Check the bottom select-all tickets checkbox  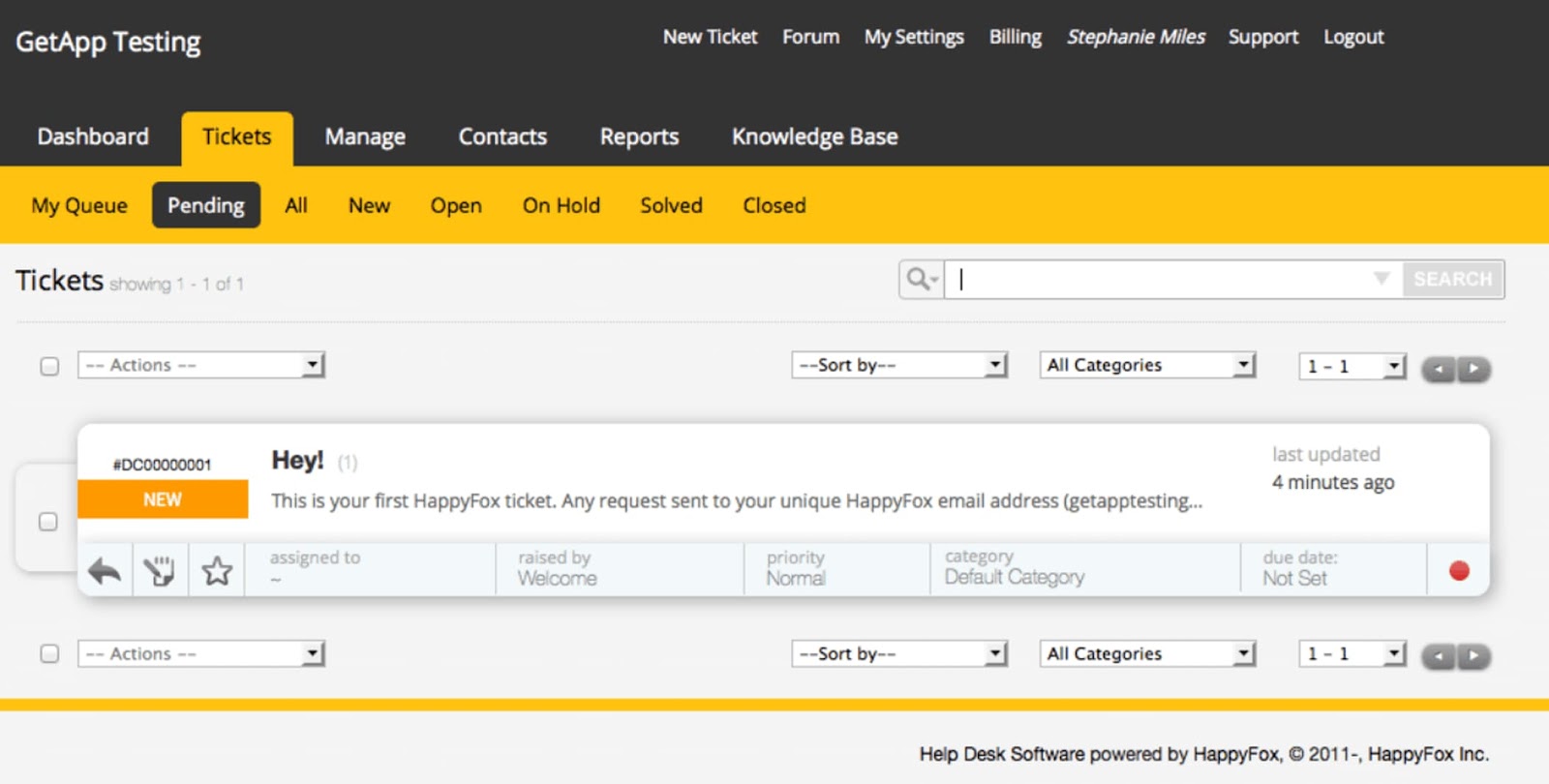(49, 653)
